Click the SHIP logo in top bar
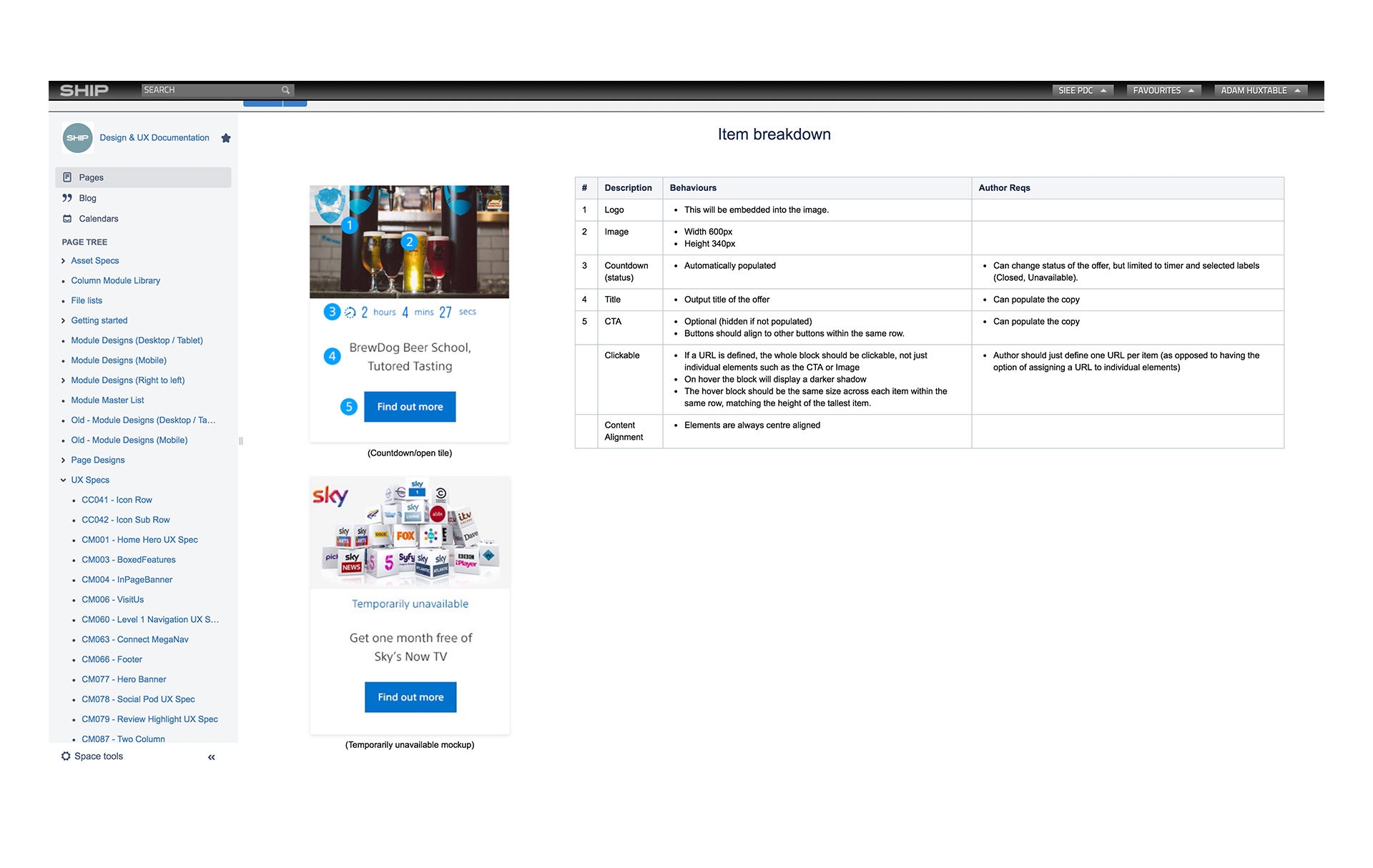Image resolution: width=1373 pixels, height=868 pixels. tap(84, 90)
